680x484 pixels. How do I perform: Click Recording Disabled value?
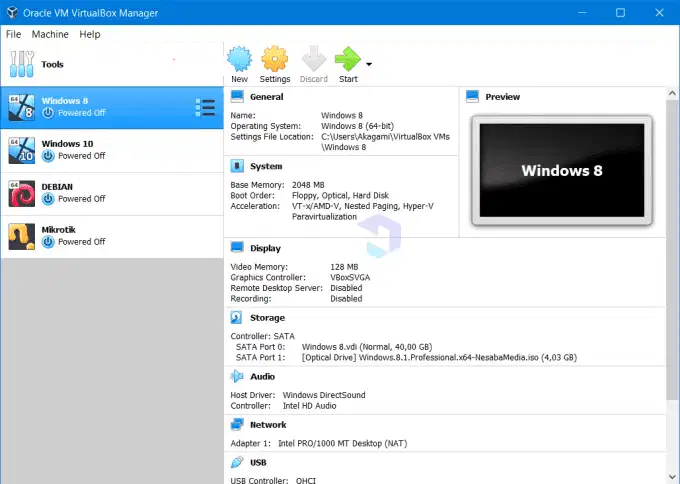346,299
